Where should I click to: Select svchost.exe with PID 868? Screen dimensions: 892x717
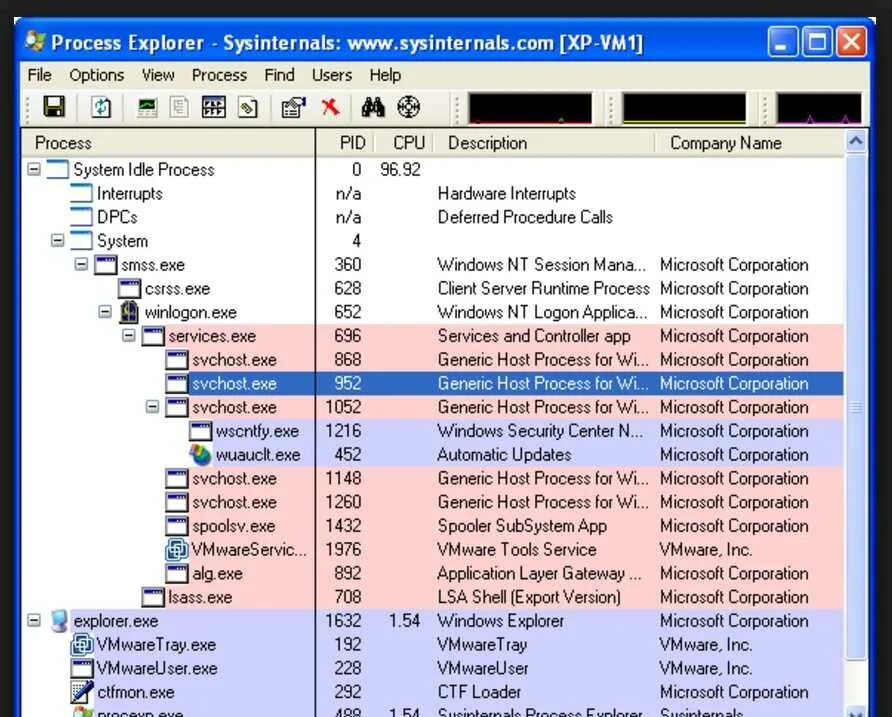(x=432, y=360)
